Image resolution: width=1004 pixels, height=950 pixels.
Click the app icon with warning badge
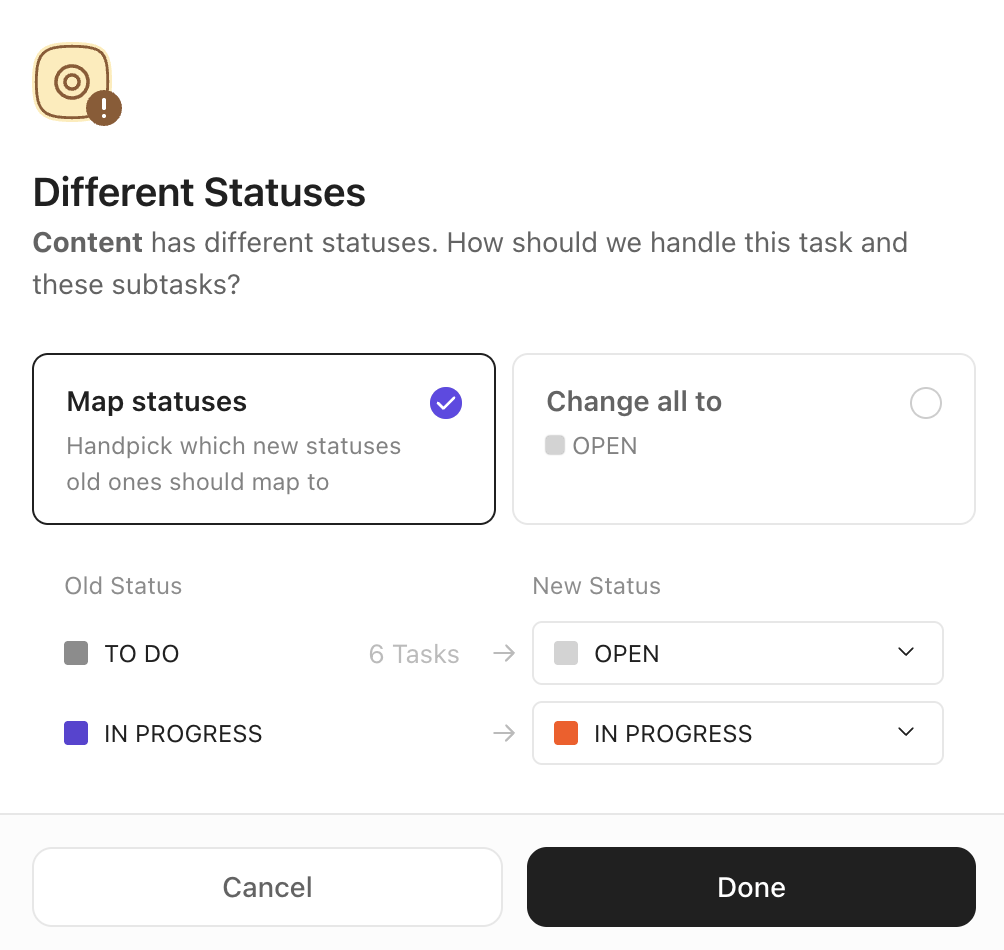[x=75, y=83]
